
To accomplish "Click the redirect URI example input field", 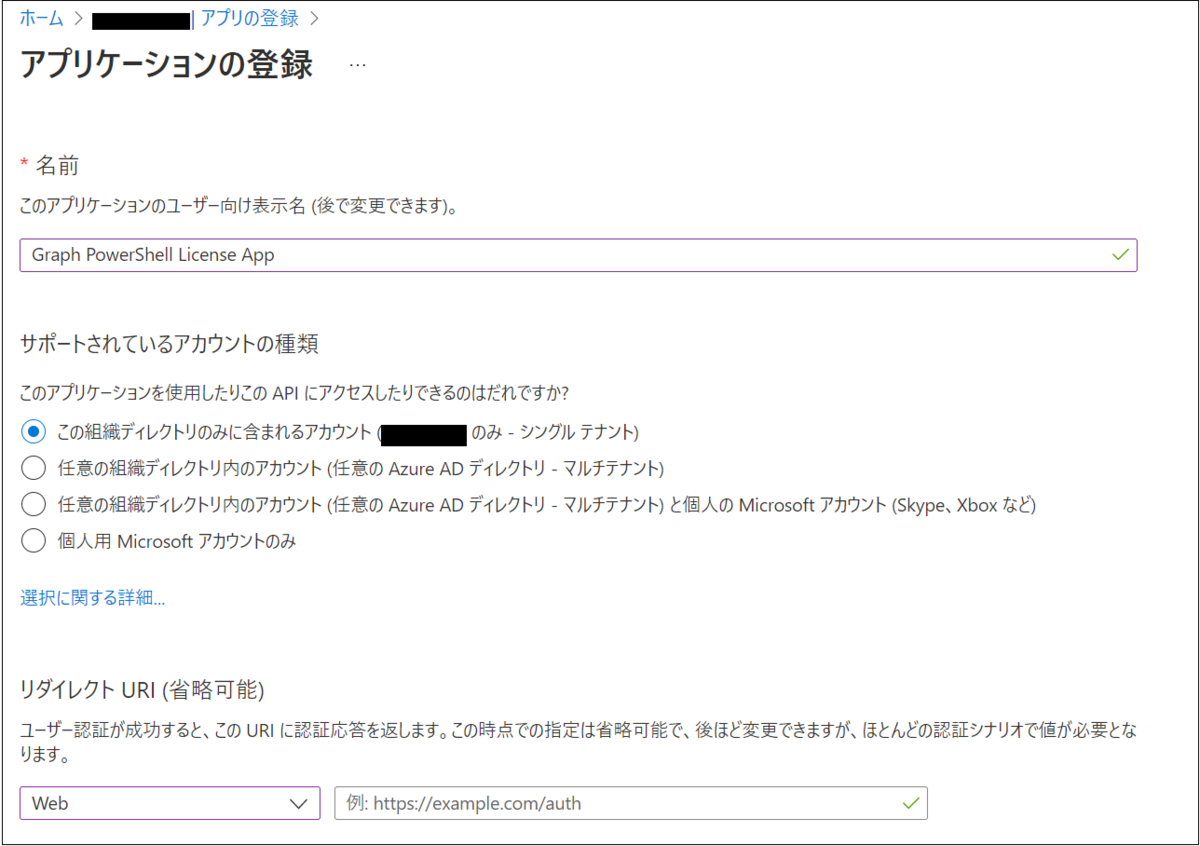I will coord(600,803).
